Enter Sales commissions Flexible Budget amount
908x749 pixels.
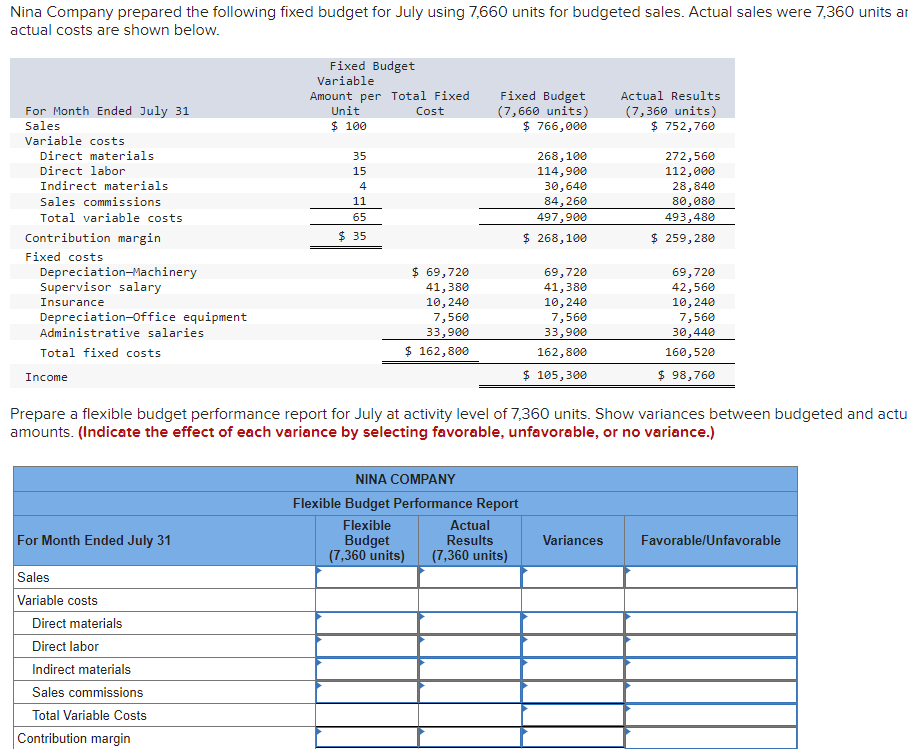[368, 691]
